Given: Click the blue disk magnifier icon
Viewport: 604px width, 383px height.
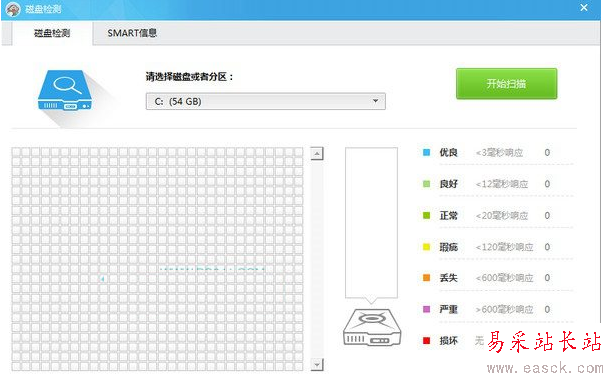Looking at the screenshot, I should [x=65, y=90].
